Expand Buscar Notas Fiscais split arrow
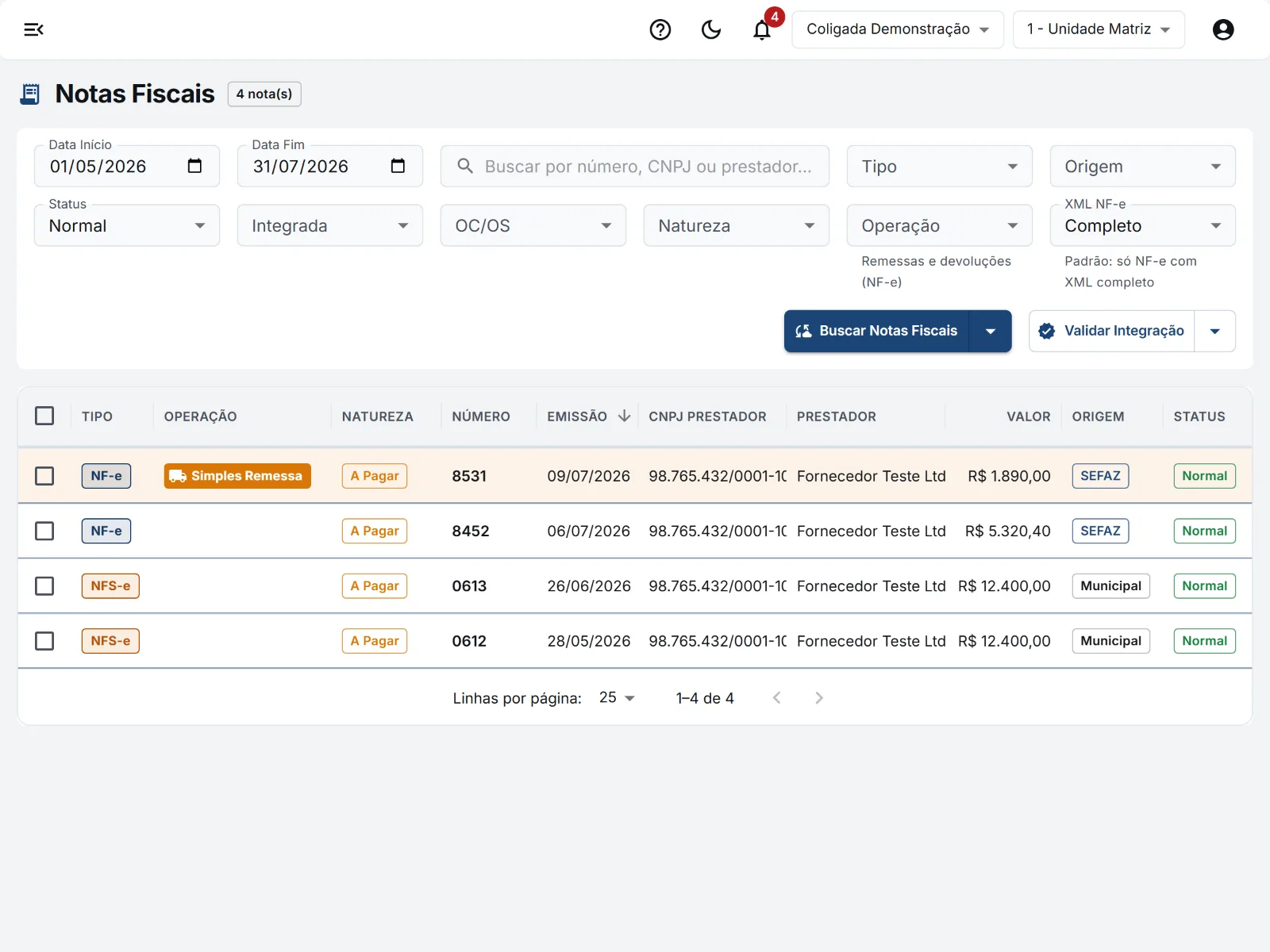 click(991, 331)
